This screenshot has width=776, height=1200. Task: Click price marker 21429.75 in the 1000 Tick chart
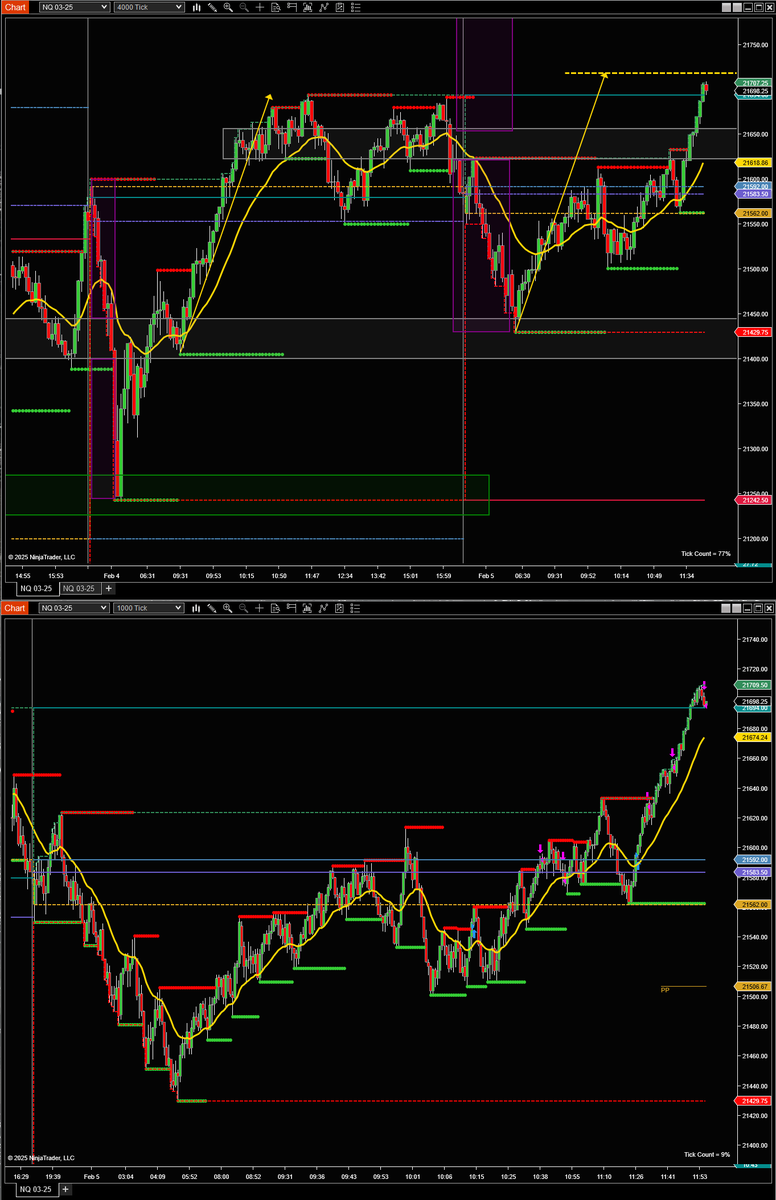pos(754,1101)
